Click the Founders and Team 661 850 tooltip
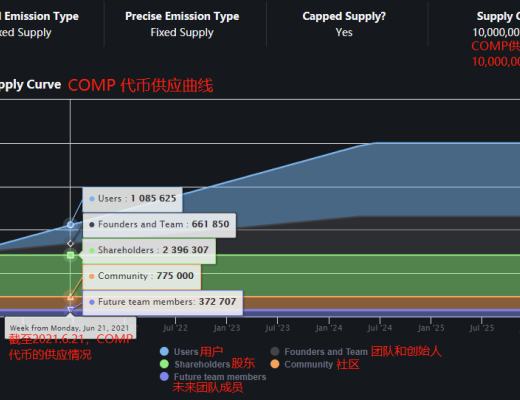This screenshot has height=400, width=520. click(159, 224)
